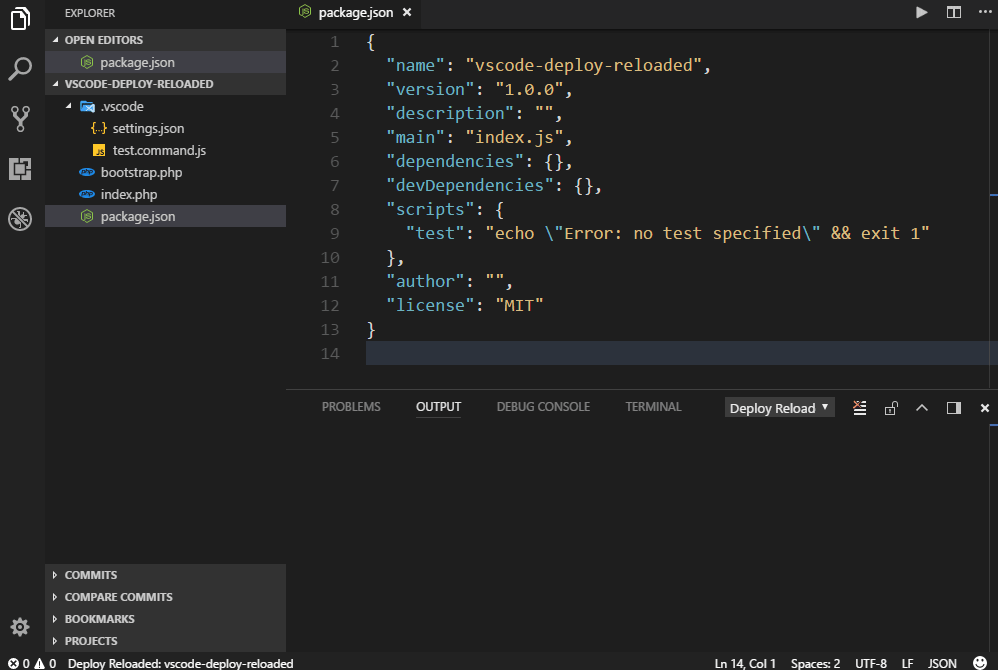Screen dimensions: 998x670
Task: Open the Extensions view
Action: [x=20, y=169]
